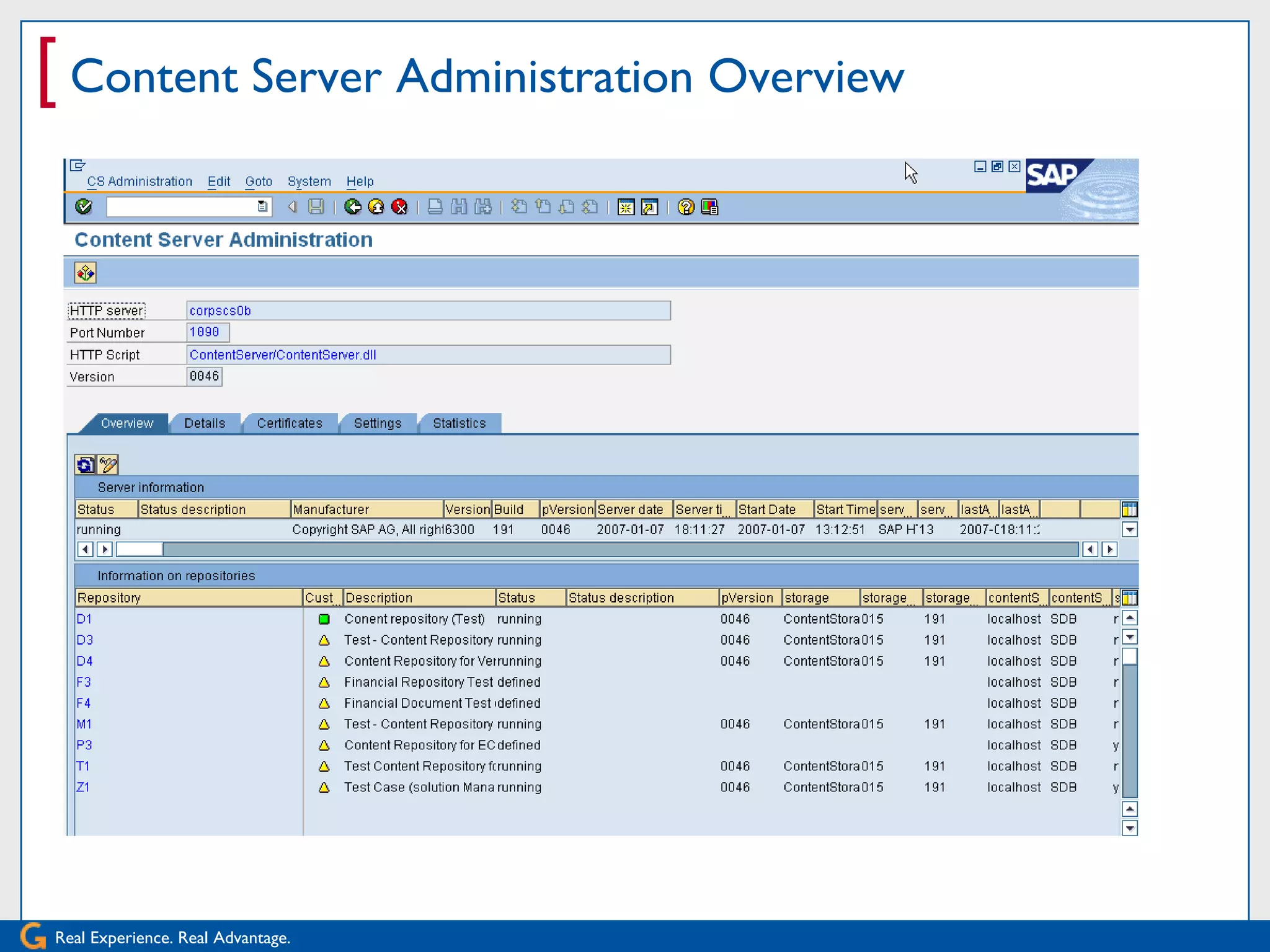Click the Previous Page icon

pos(543,206)
